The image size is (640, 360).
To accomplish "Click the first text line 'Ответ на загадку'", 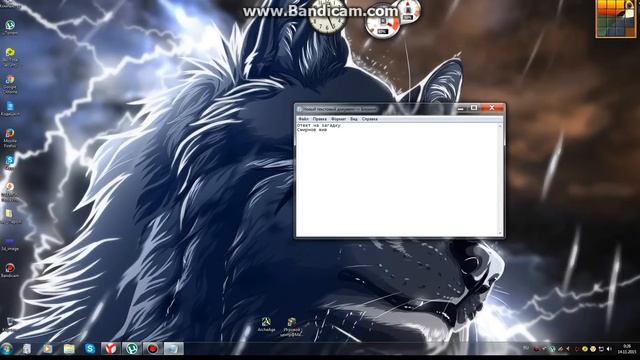I will coord(318,125).
